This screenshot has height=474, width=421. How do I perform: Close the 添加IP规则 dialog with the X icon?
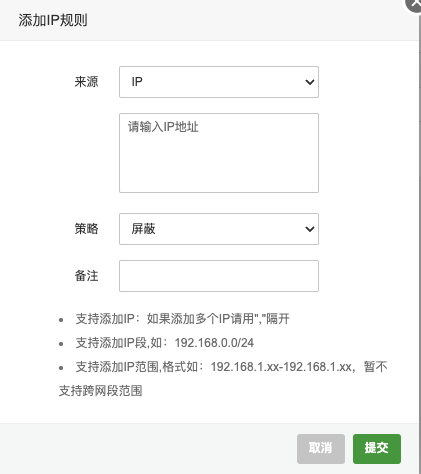pyautogui.click(x=415, y=3)
